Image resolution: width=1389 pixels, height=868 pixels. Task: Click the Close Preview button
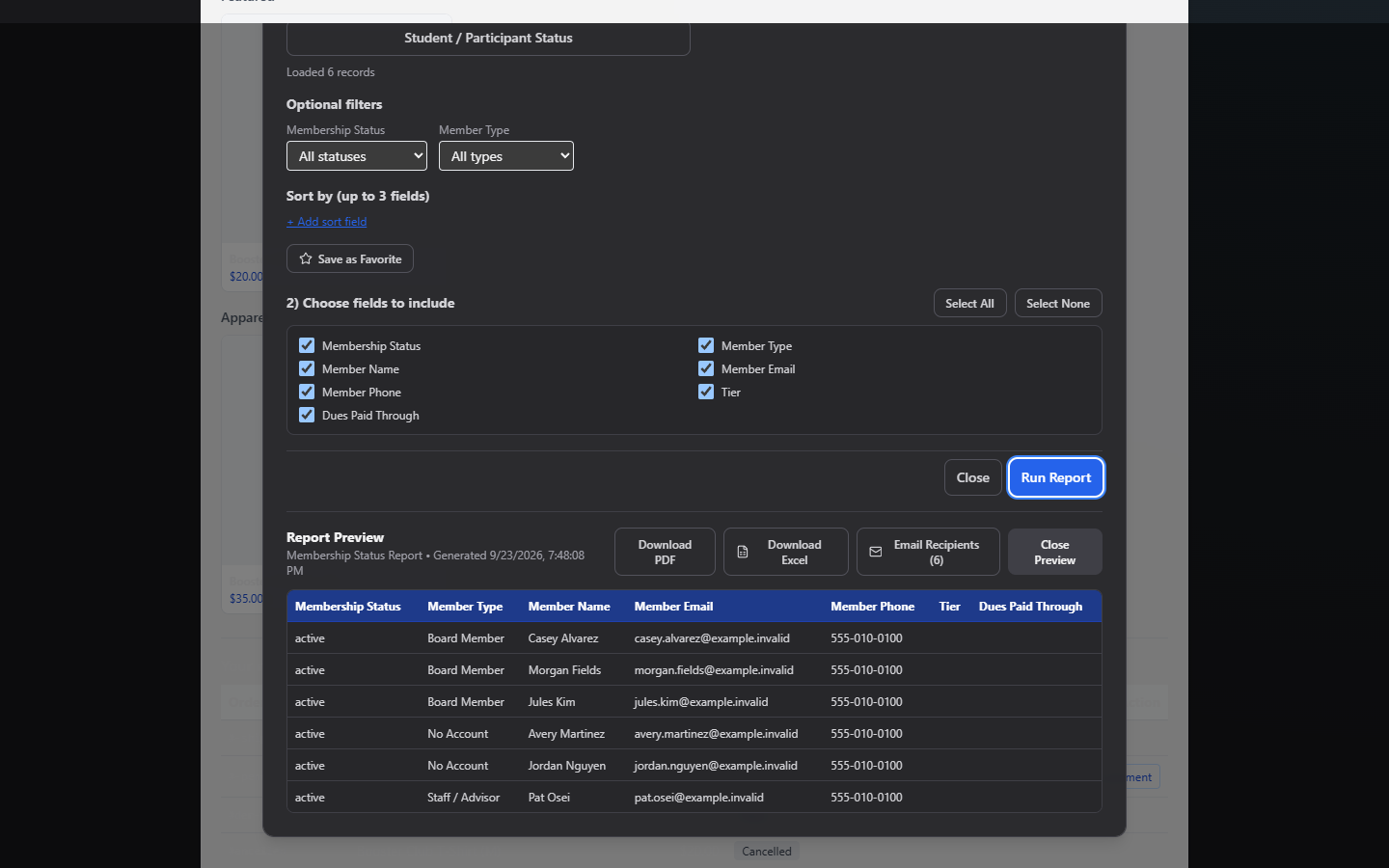click(x=1055, y=552)
